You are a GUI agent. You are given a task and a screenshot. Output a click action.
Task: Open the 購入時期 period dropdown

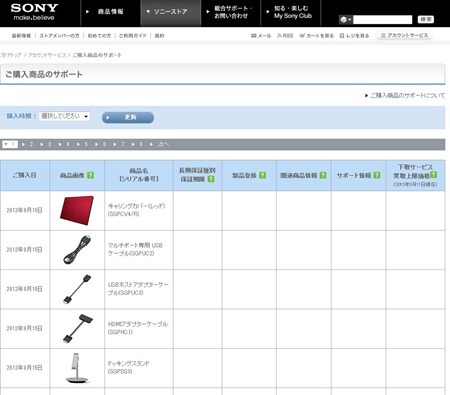64,116
